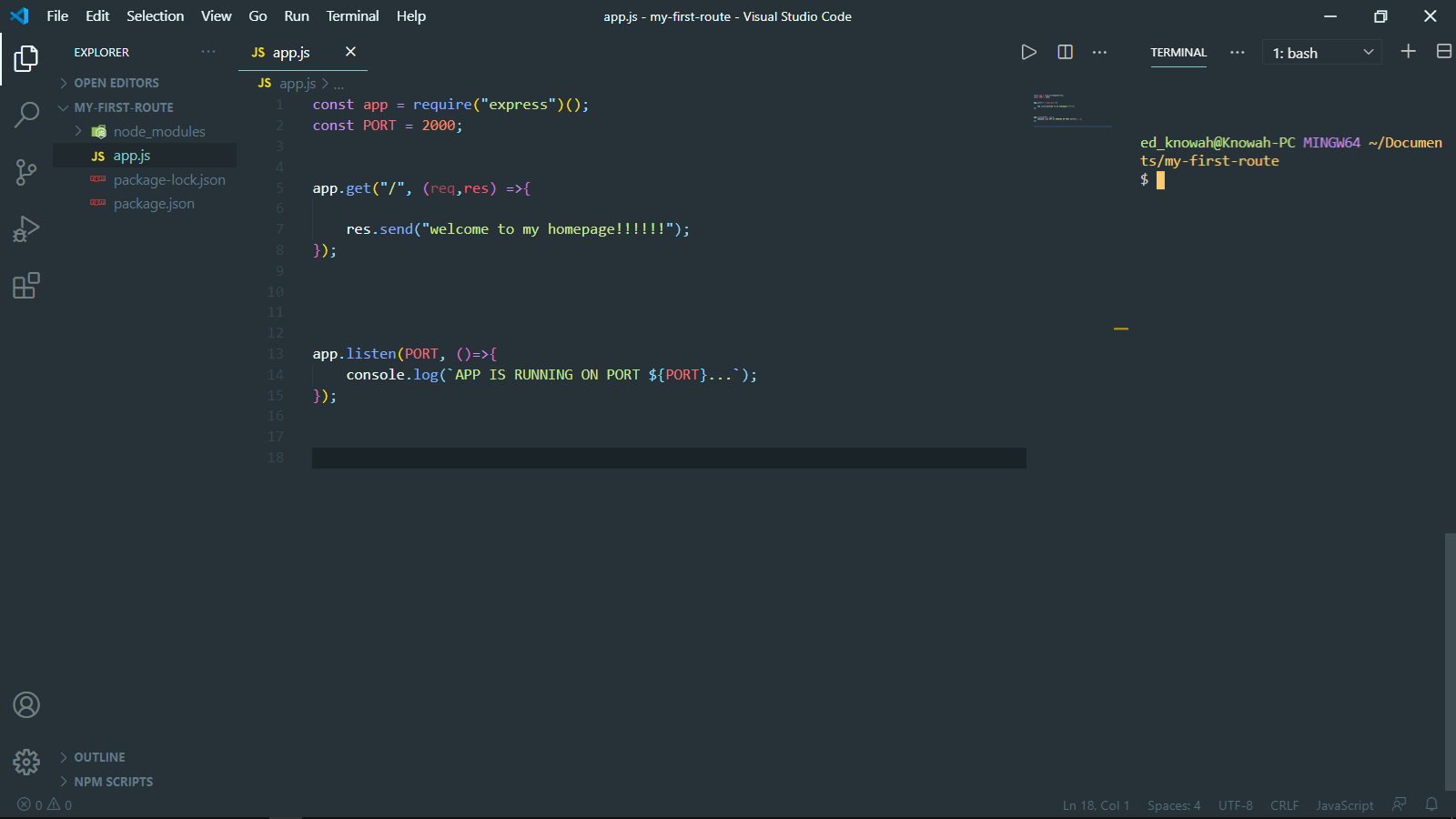Click the breadcrumb ellipsis after app.js
The width and height of the screenshot is (1456, 819).
[339, 84]
